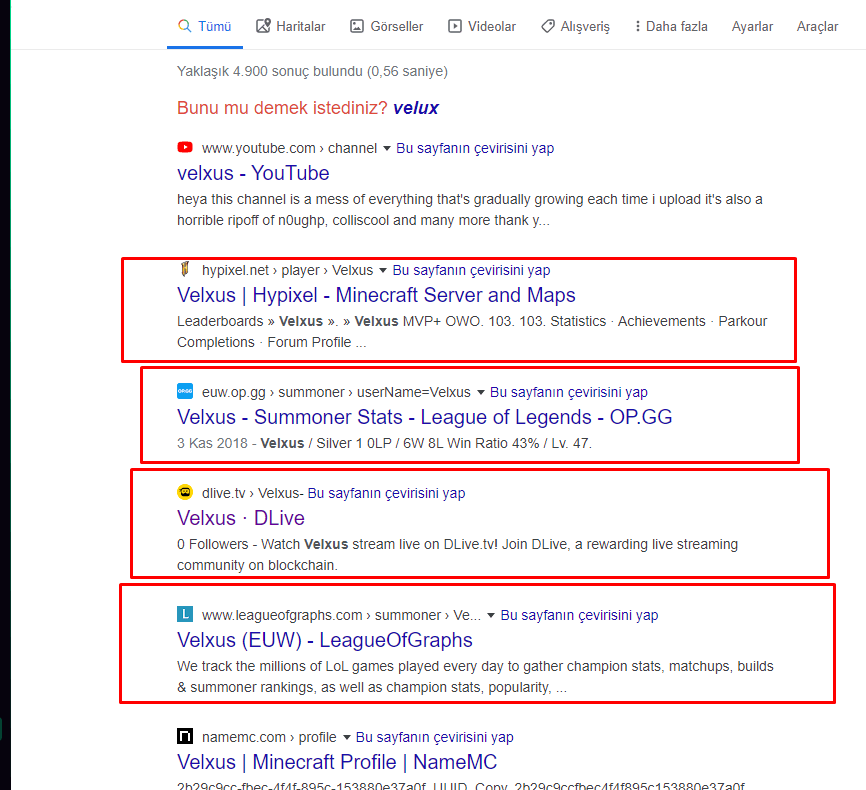866x790 pixels.
Task: Switch to the Haritalar tab
Action: 291,27
